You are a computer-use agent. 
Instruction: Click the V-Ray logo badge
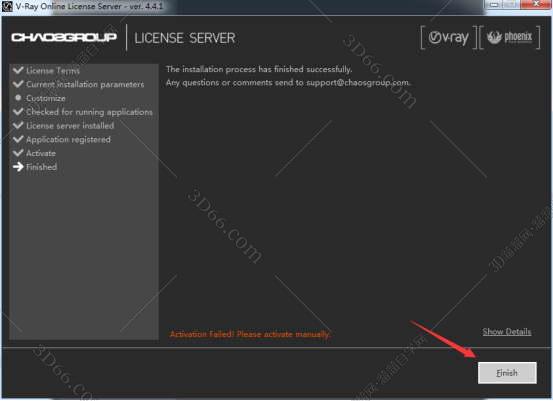[x=448, y=37]
